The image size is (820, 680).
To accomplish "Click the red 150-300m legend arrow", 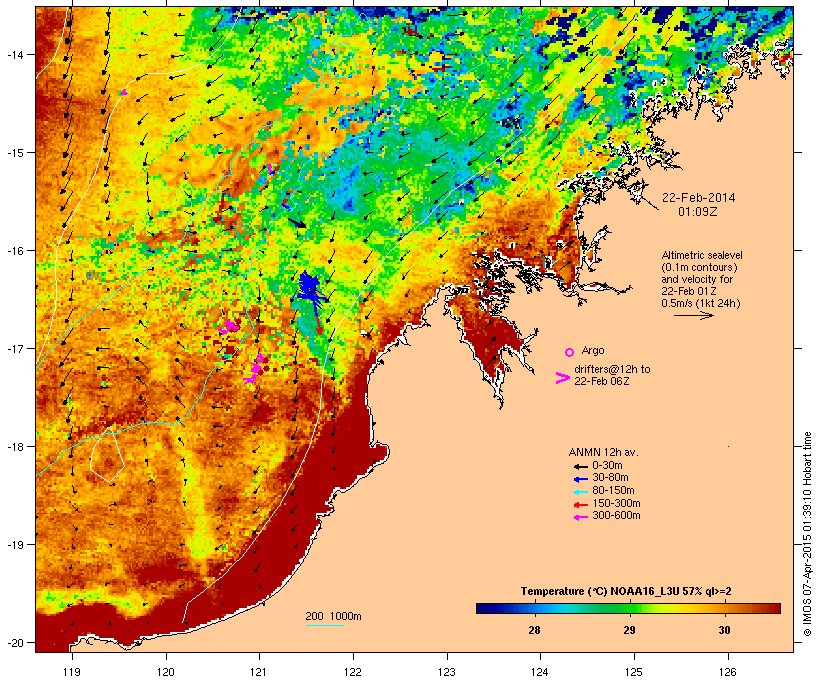I will tap(580, 504).
